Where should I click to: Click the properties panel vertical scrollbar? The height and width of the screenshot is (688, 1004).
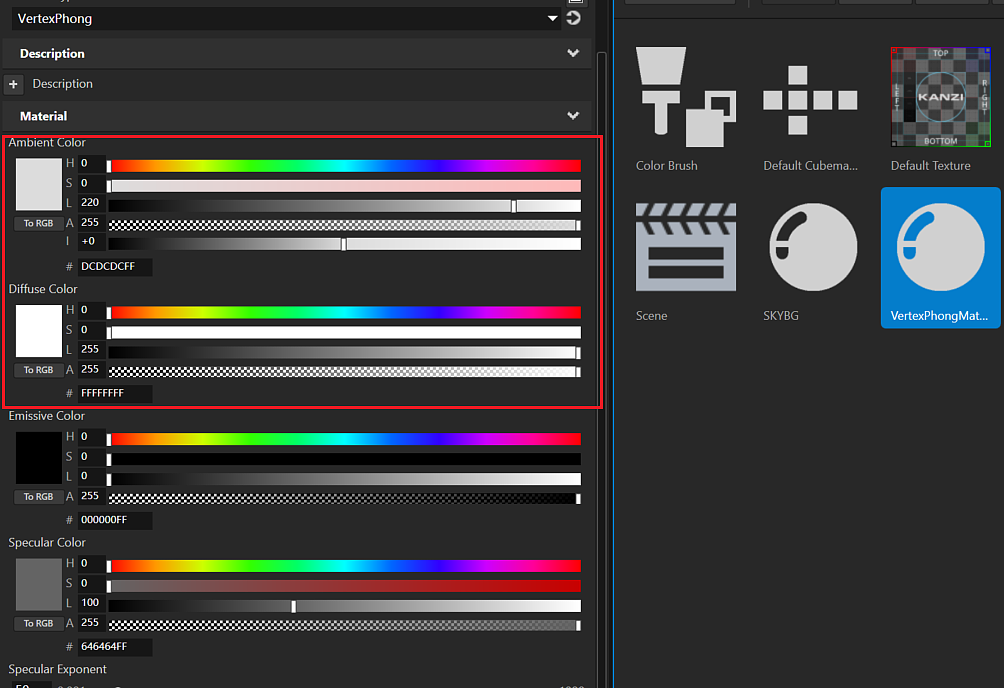point(601,370)
